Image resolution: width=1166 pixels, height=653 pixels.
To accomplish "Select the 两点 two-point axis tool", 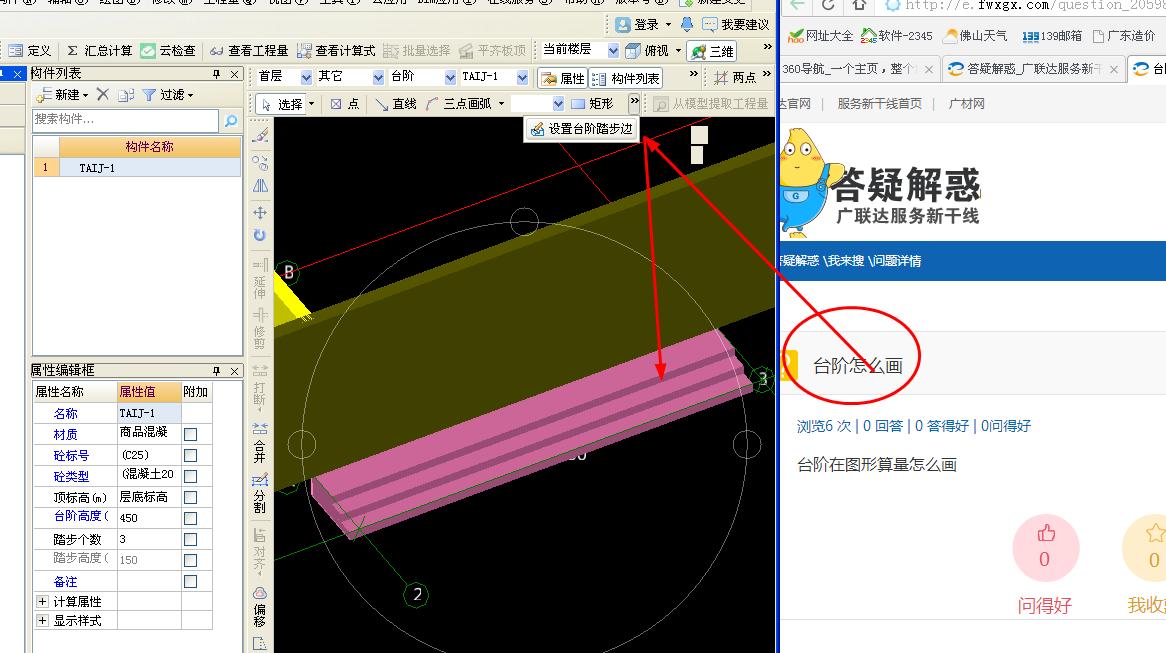I will pos(735,77).
